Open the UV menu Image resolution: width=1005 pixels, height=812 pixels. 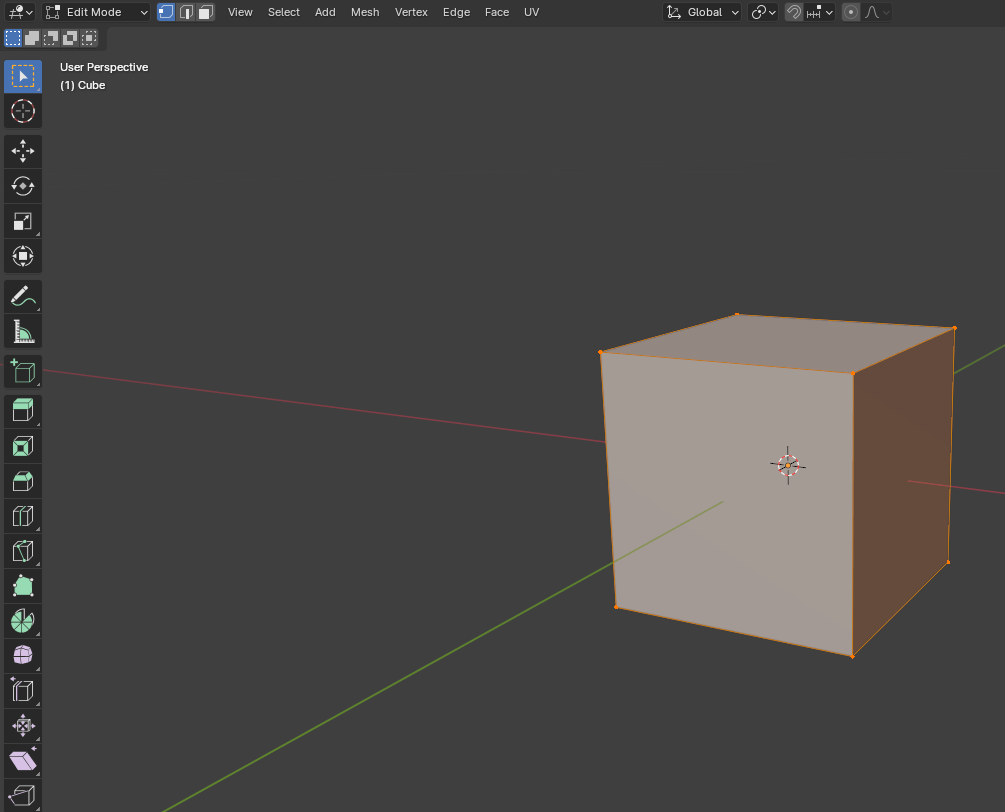click(x=531, y=12)
